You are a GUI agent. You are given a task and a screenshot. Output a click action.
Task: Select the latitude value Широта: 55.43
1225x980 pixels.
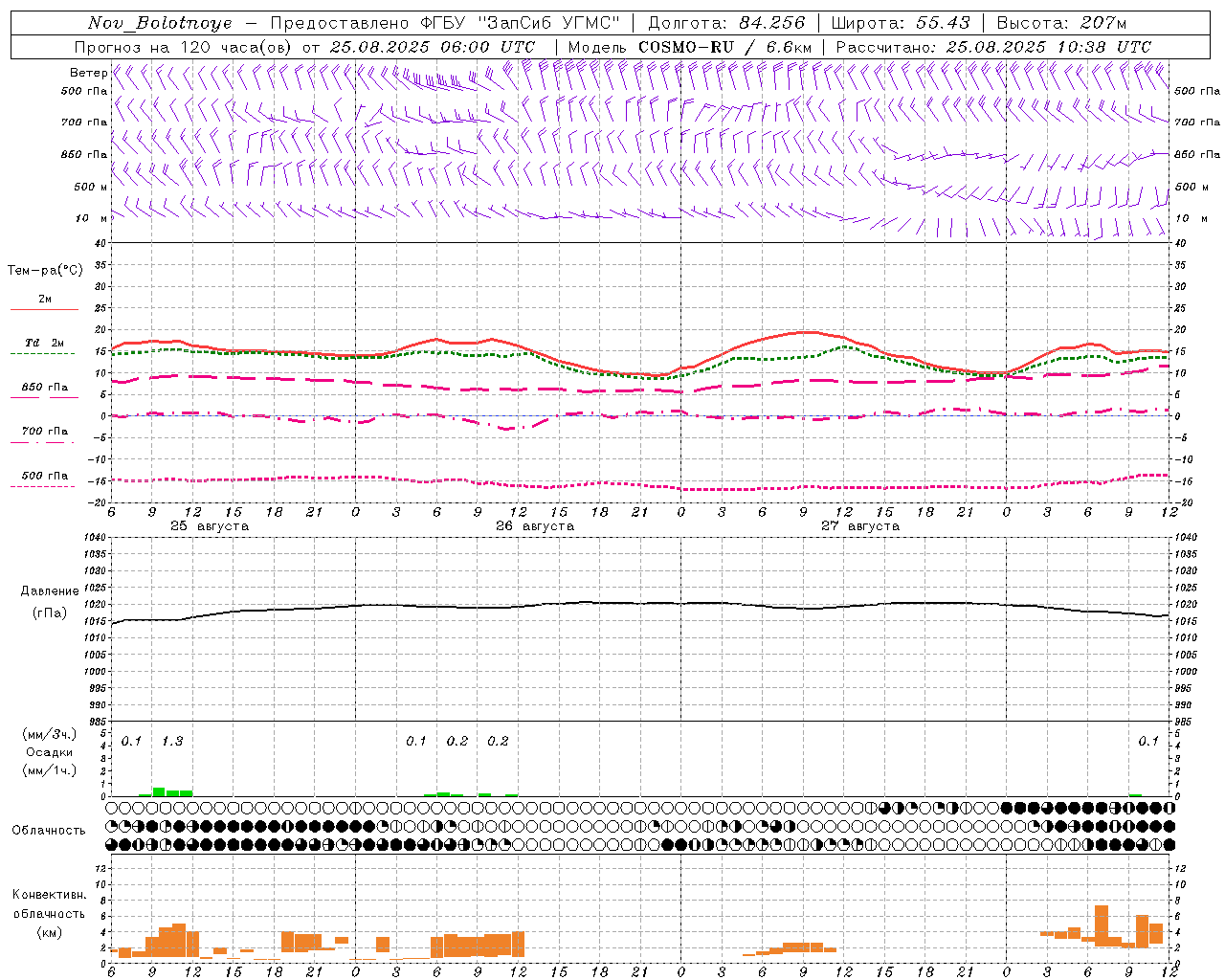tap(901, 23)
